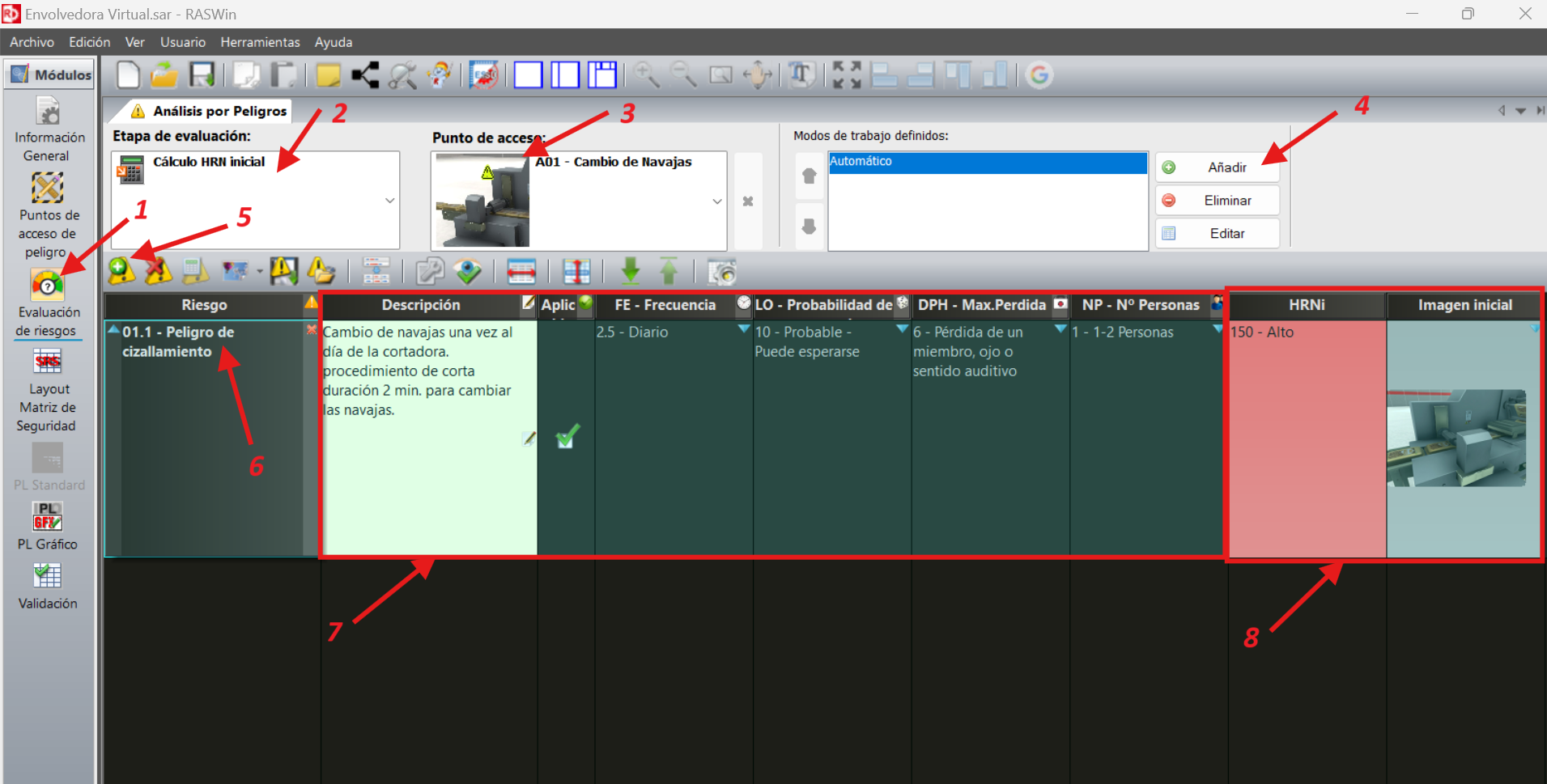Open LO - Probabilidad cell dropdown arrow
1547x784 pixels.
(902, 328)
